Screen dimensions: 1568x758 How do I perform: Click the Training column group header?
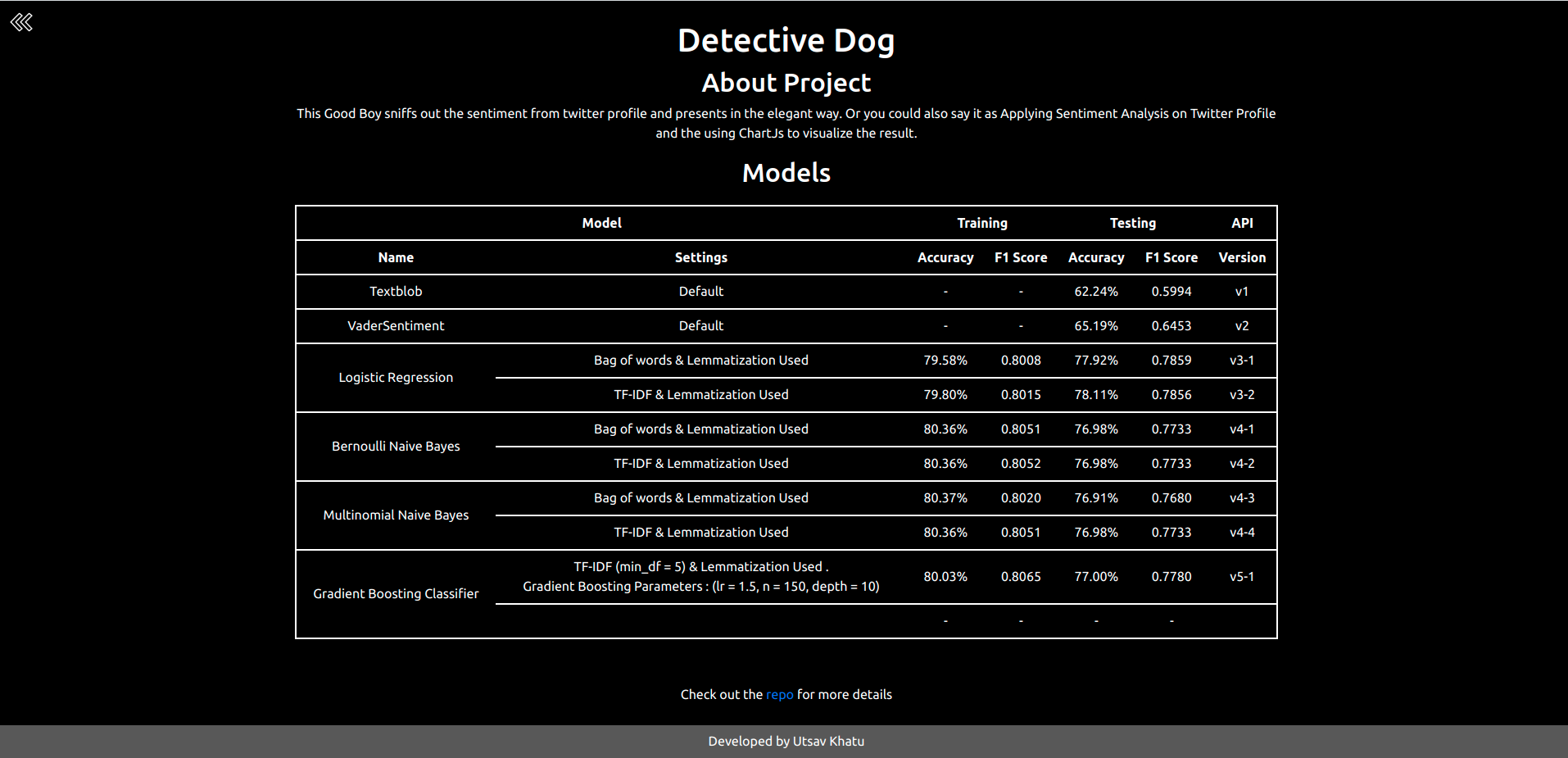click(982, 223)
